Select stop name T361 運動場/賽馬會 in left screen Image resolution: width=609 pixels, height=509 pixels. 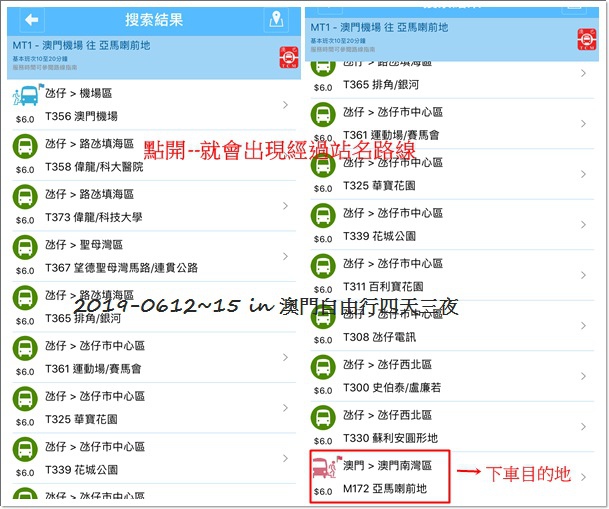tap(93, 368)
